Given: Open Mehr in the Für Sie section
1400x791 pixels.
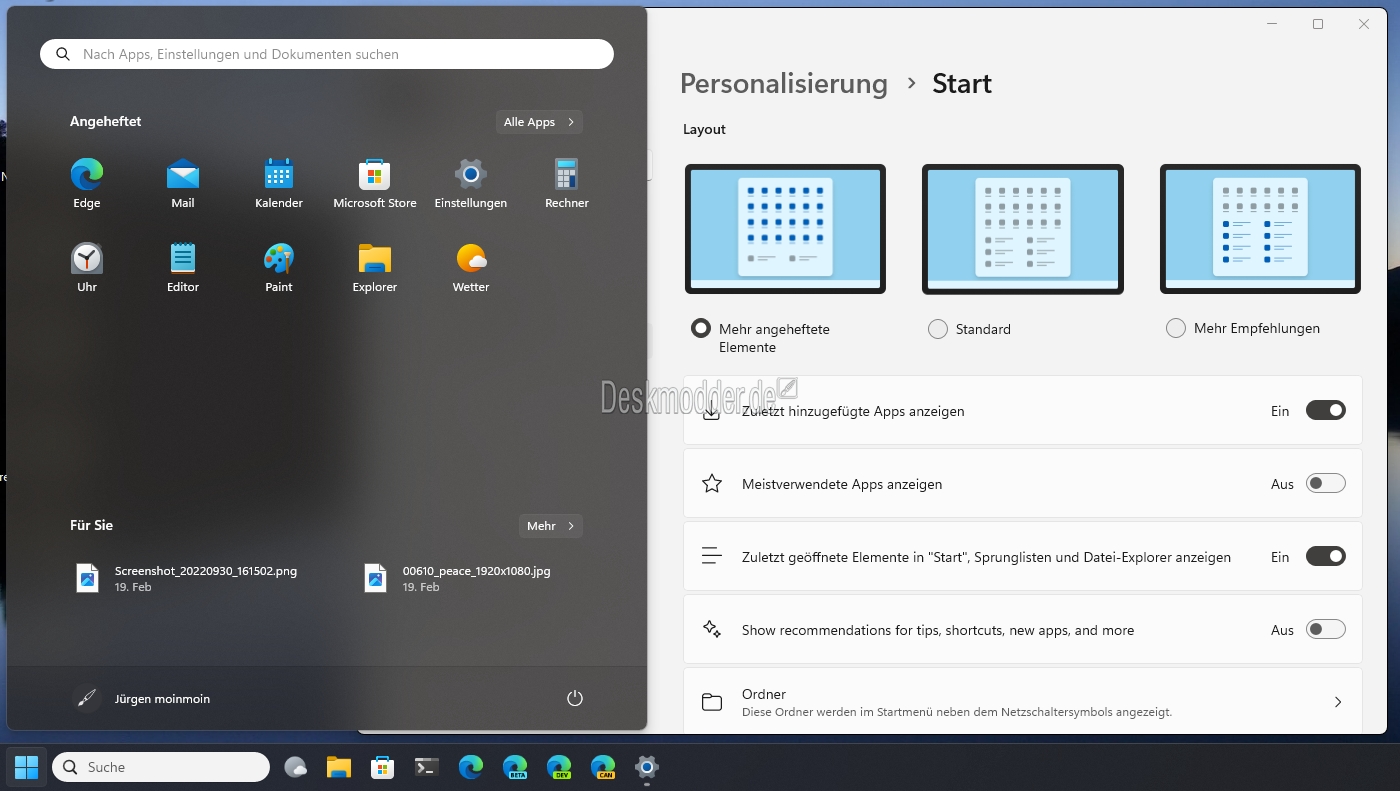Looking at the screenshot, I should (550, 525).
